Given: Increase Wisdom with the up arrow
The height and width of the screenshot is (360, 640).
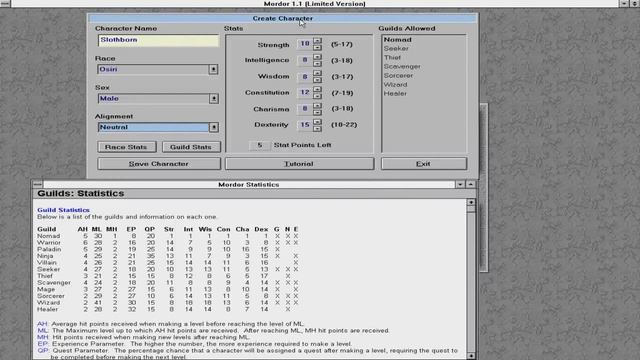Looking at the screenshot, I should click(317, 73).
